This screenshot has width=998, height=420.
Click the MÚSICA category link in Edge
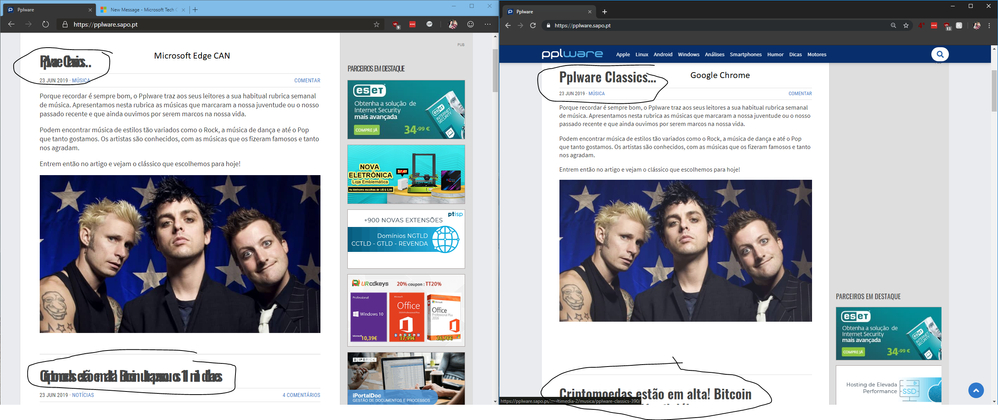click(x=81, y=81)
